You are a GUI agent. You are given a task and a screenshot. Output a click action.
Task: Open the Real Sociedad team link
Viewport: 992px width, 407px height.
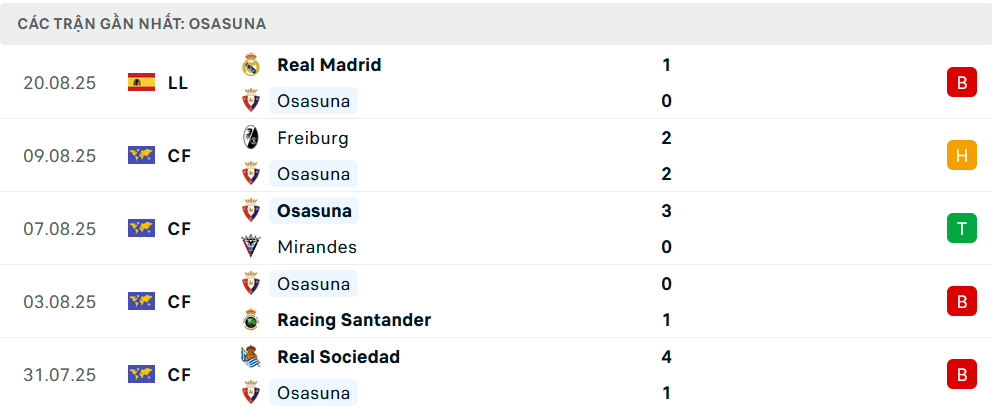[338, 357]
